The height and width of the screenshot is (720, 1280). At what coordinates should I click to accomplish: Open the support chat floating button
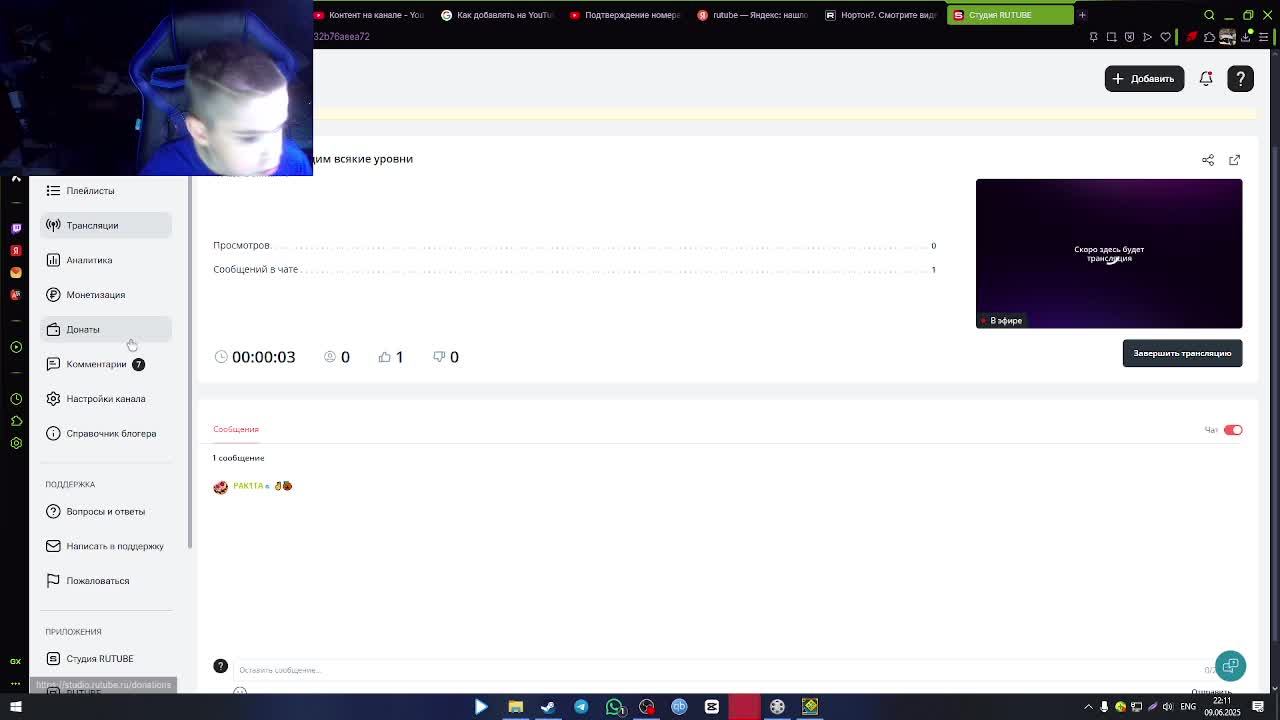pyautogui.click(x=1230, y=666)
